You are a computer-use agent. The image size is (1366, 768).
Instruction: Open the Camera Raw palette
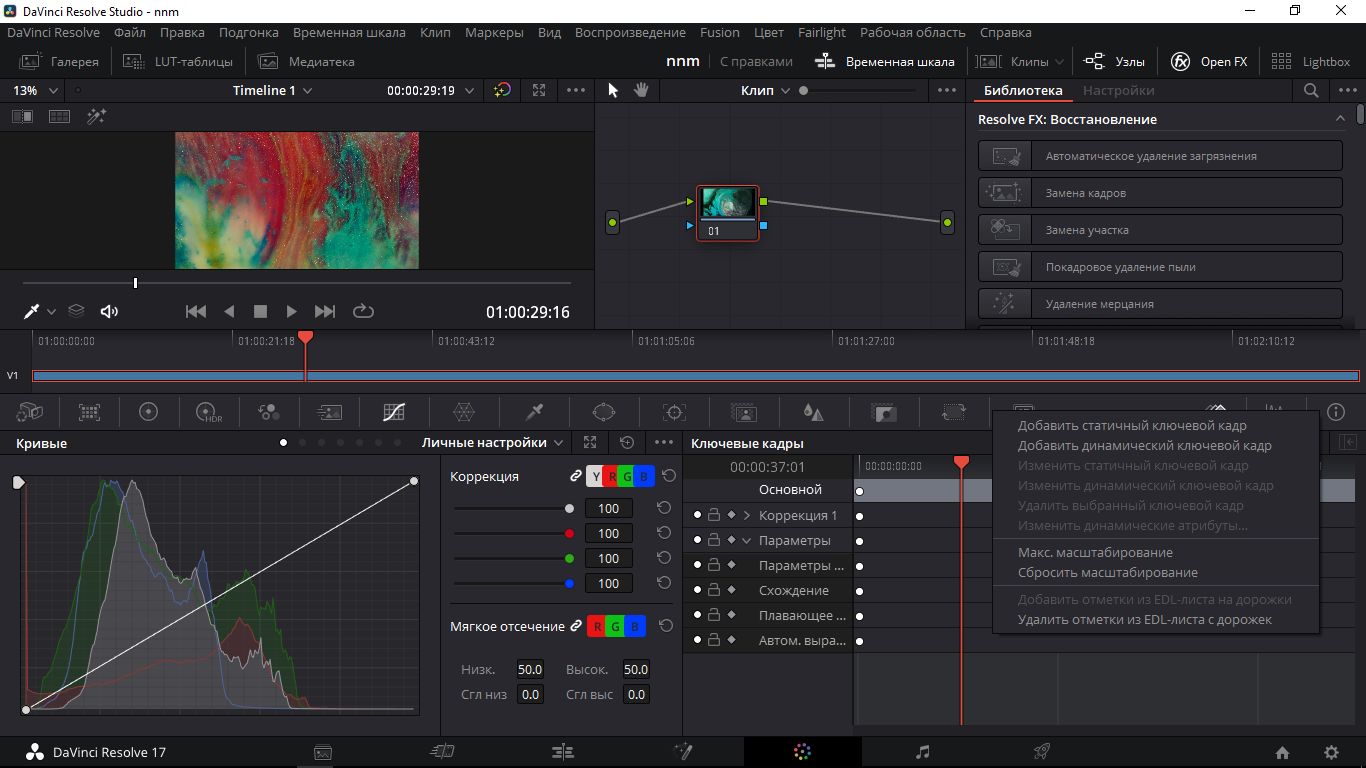29,412
